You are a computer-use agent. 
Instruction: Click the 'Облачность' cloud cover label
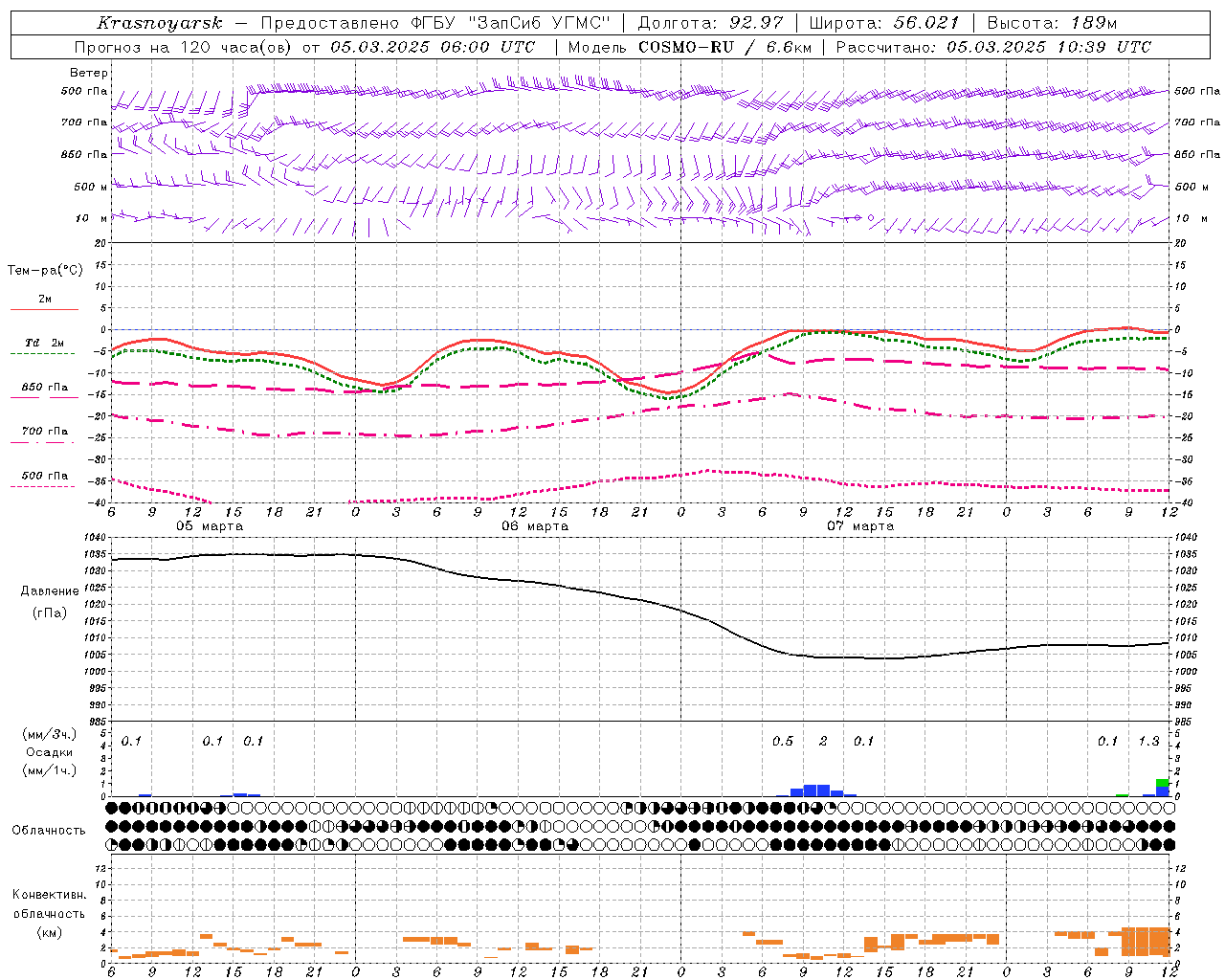click(x=49, y=830)
